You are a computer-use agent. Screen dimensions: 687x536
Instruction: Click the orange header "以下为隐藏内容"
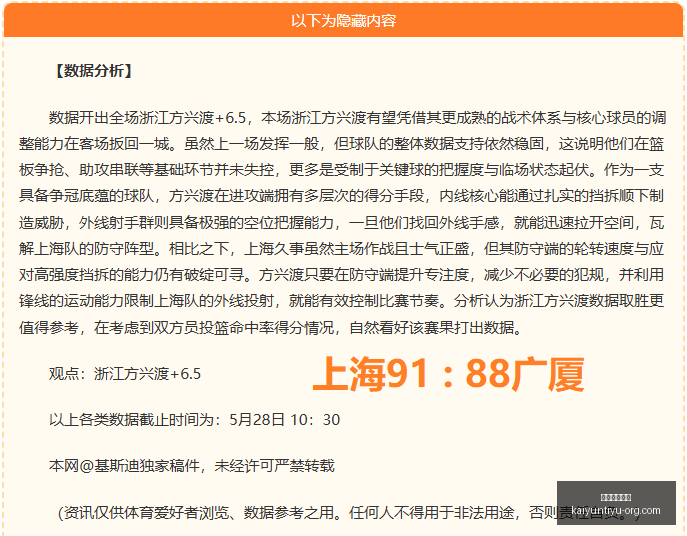point(344,21)
